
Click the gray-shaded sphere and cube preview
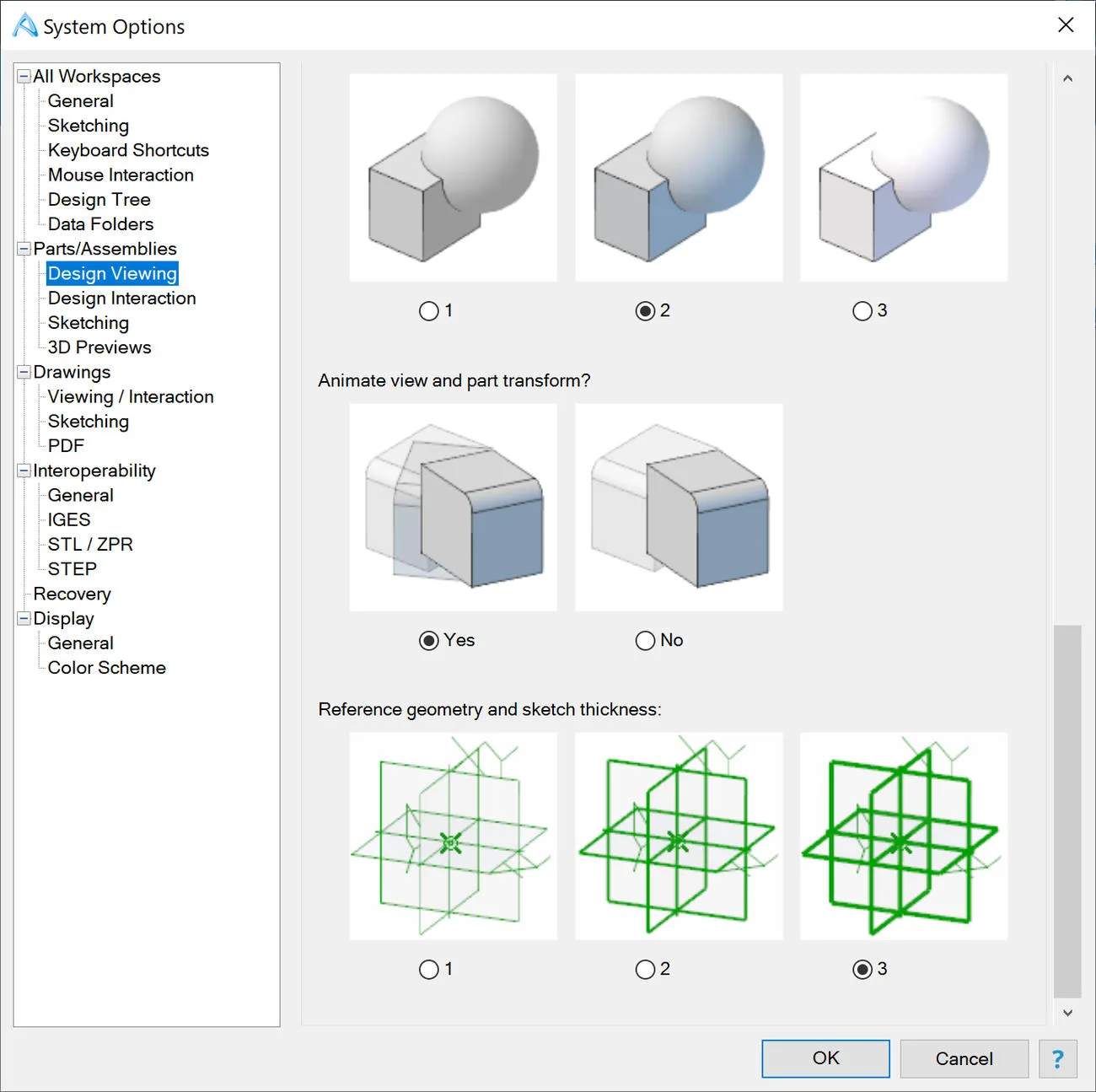click(x=454, y=178)
